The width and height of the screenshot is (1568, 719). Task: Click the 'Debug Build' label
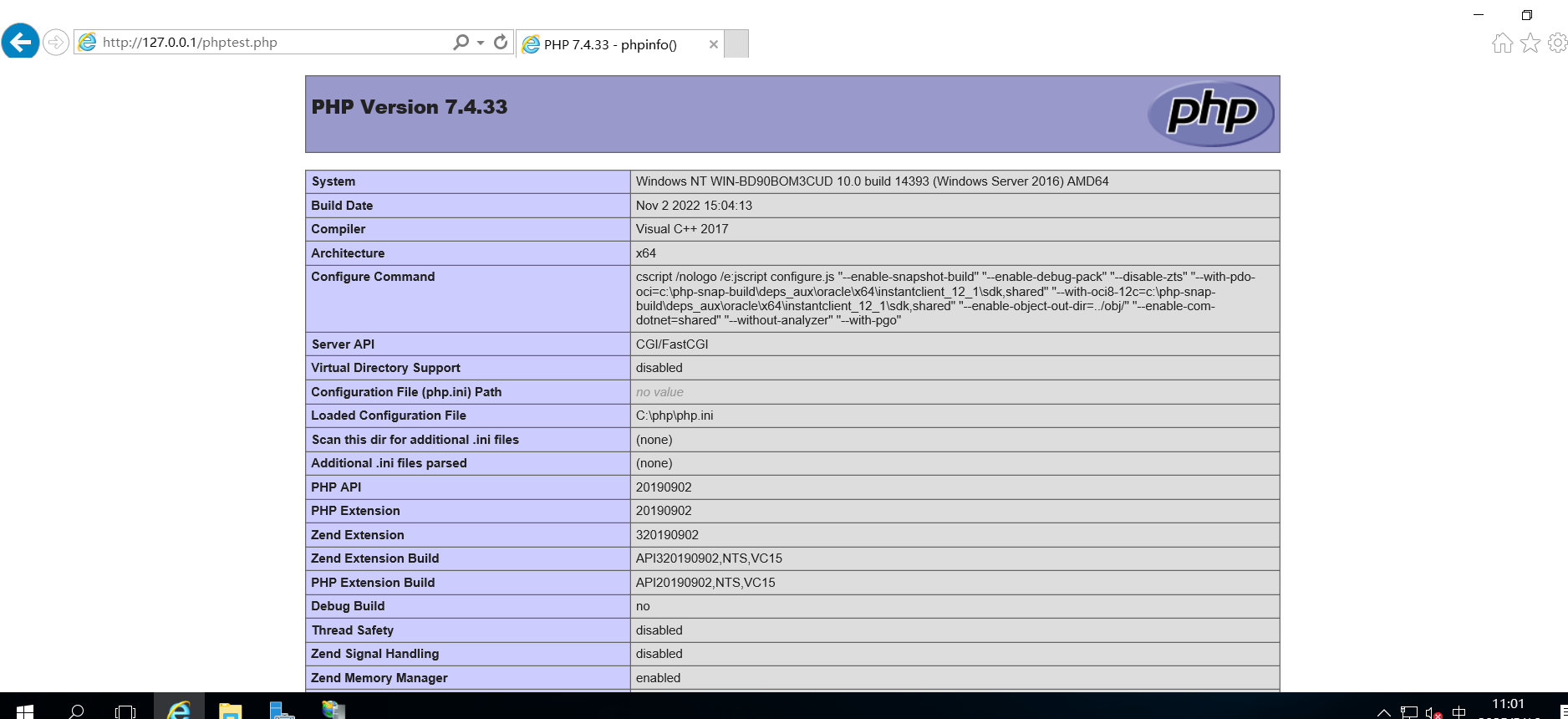[348, 606]
